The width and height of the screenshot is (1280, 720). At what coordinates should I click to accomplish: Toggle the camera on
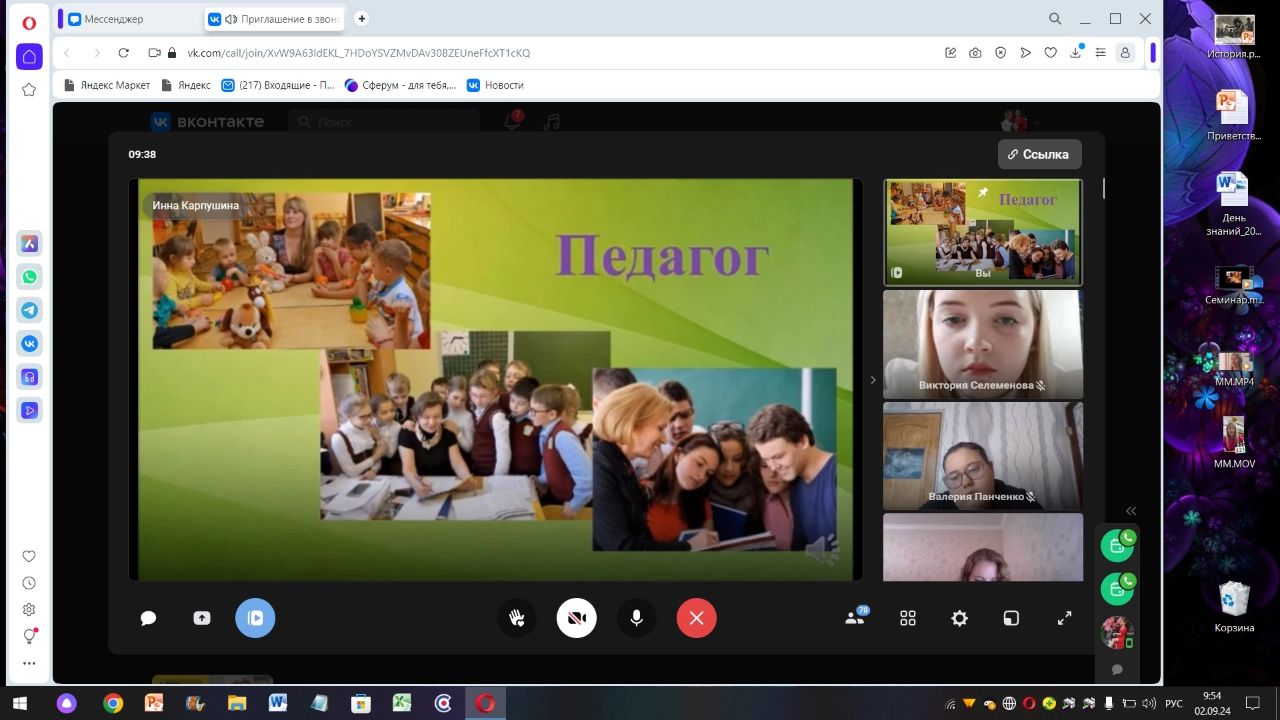pos(576,618)
